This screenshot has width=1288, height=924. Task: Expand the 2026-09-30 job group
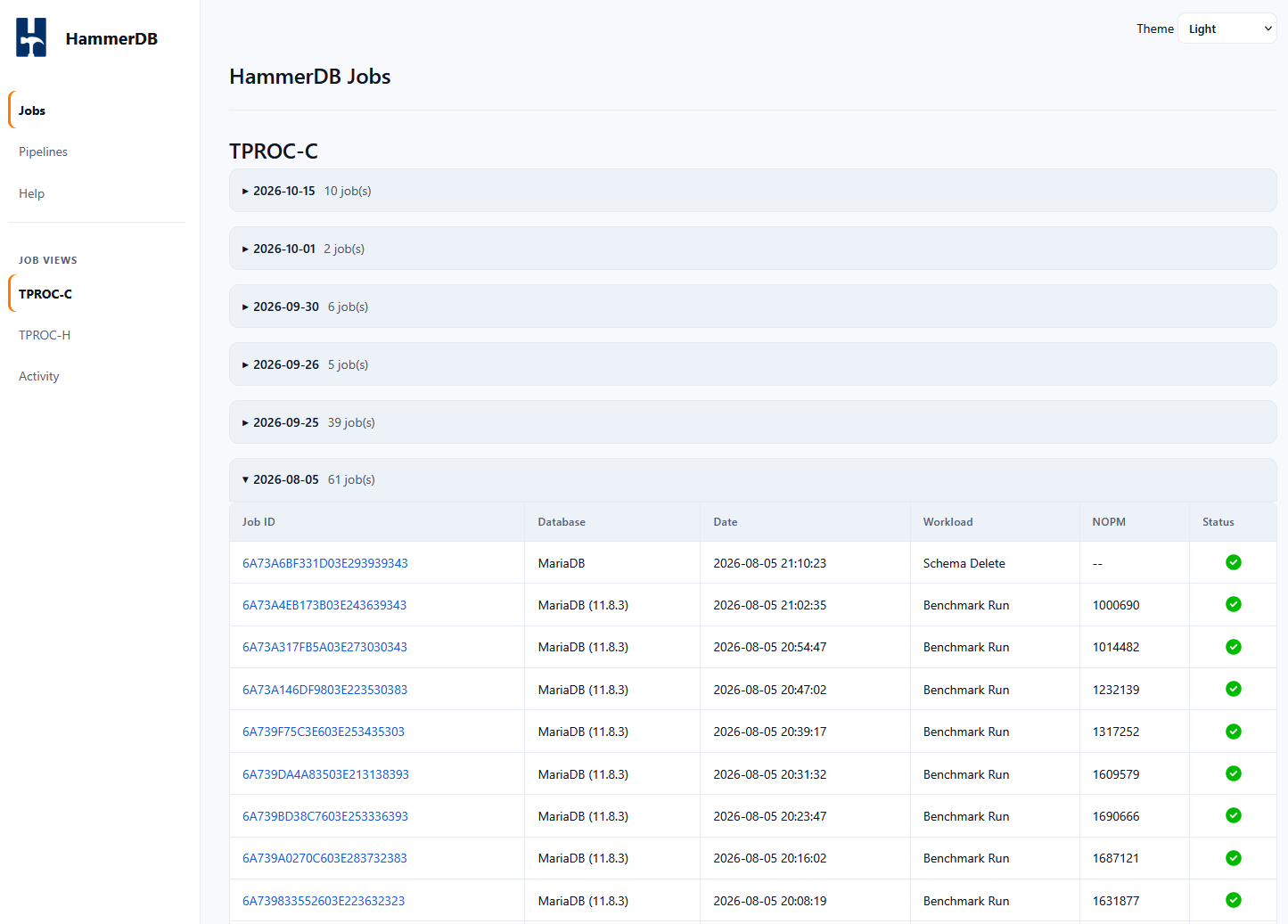(752, 307)
